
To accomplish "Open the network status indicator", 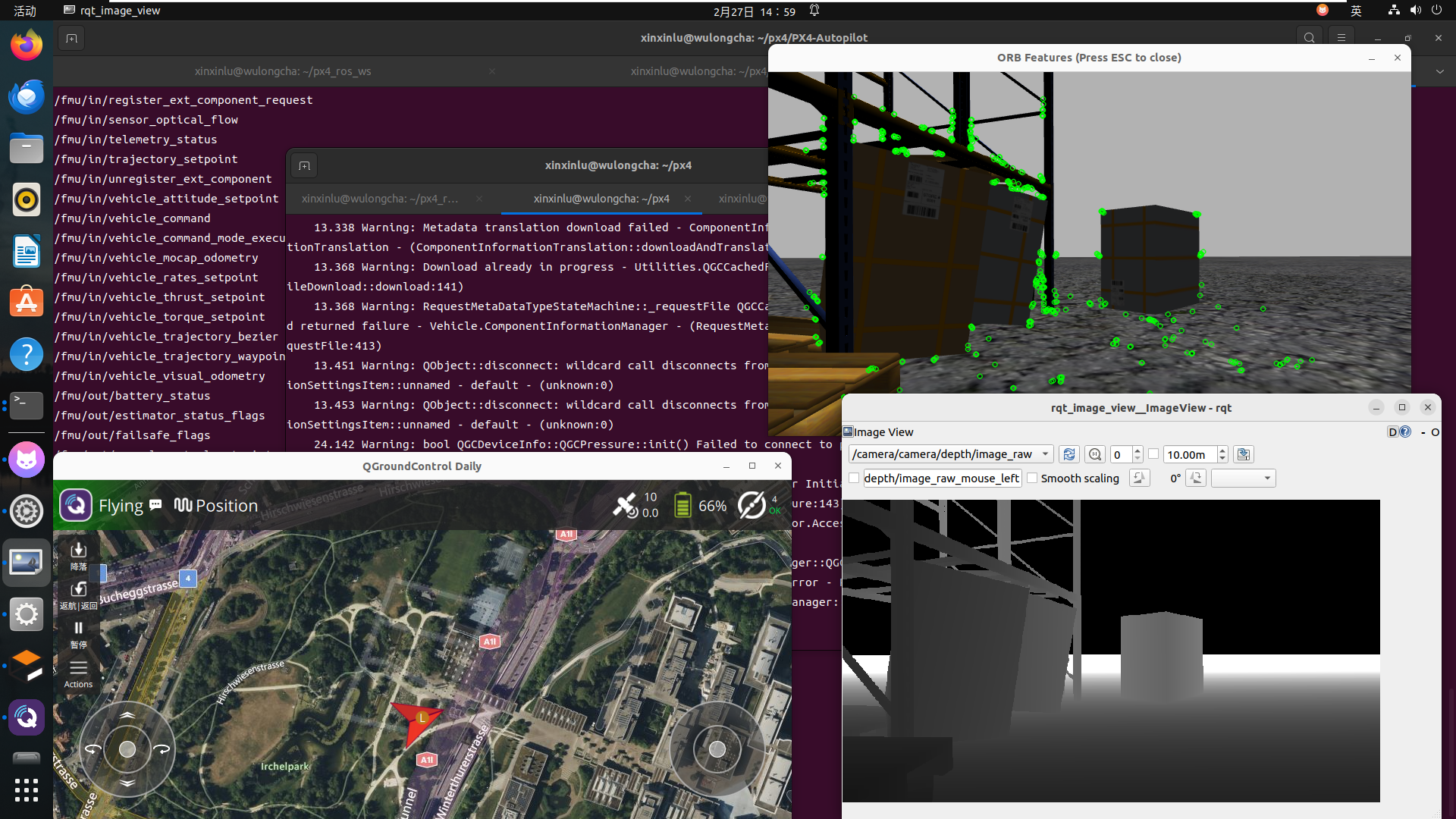I will tap(1394, 11).
